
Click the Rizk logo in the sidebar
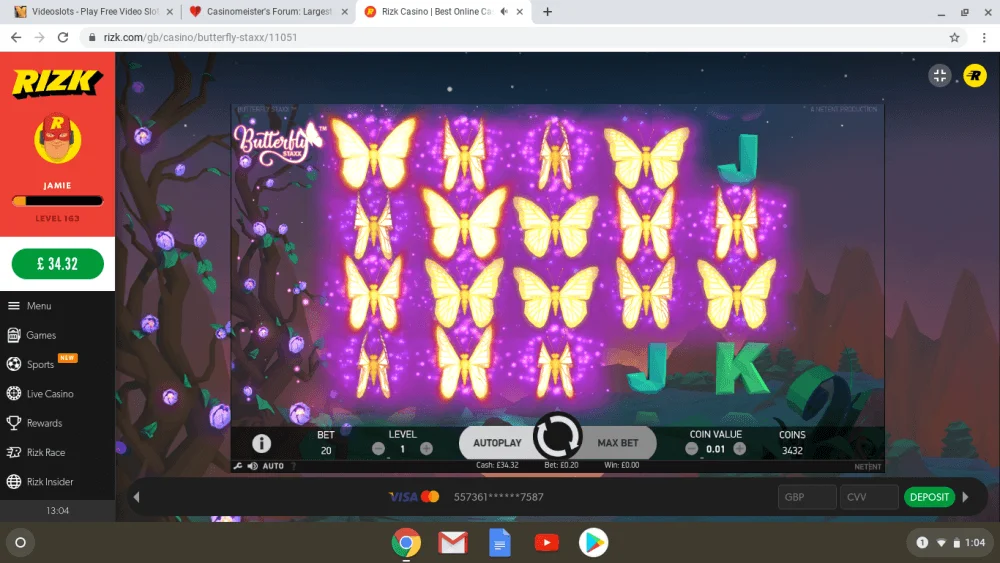point(57,82)
